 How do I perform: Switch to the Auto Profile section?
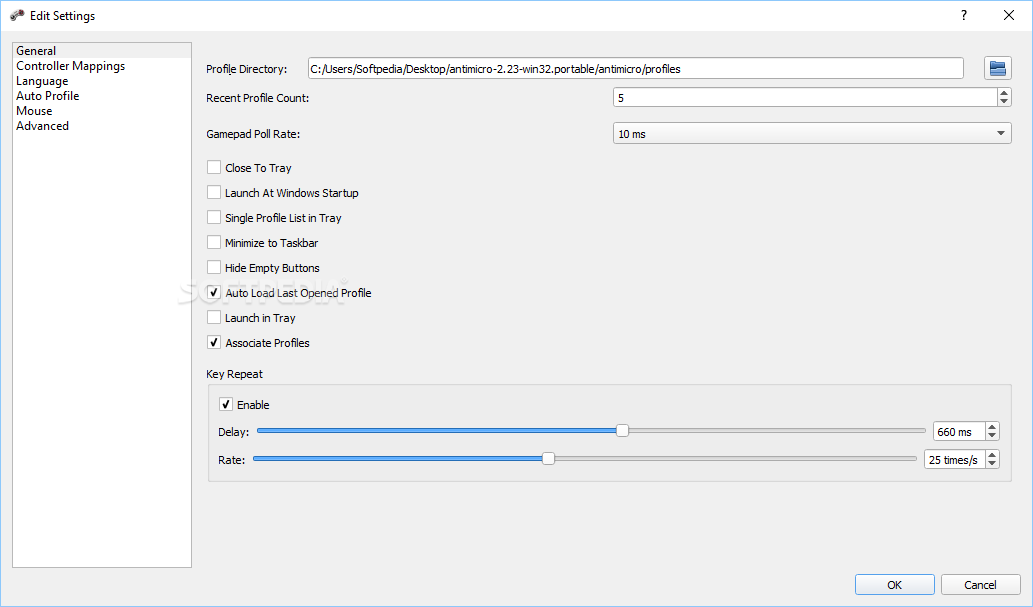pos(48,96)
